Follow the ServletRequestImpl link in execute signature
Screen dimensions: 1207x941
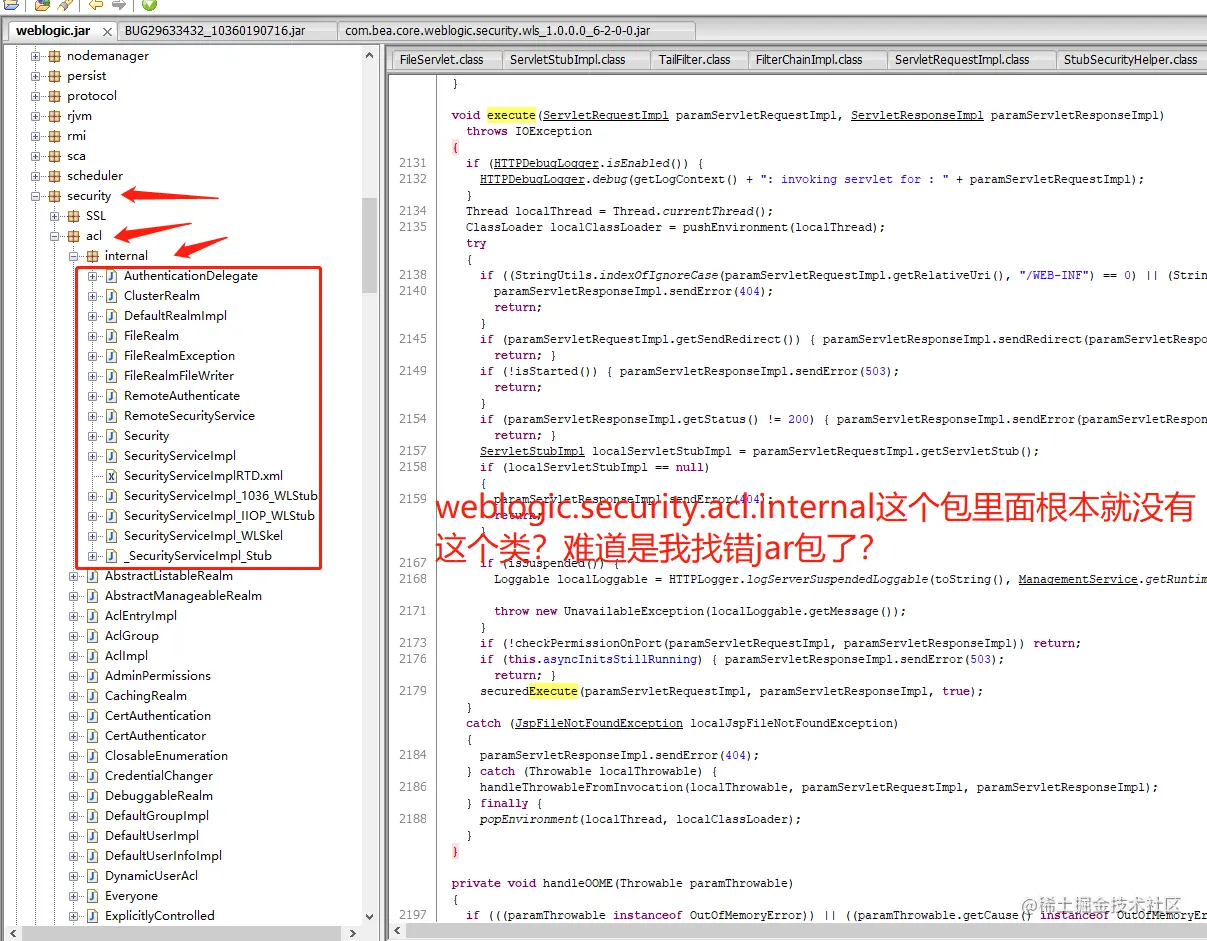pyautogui.click(x=606, y=115)
